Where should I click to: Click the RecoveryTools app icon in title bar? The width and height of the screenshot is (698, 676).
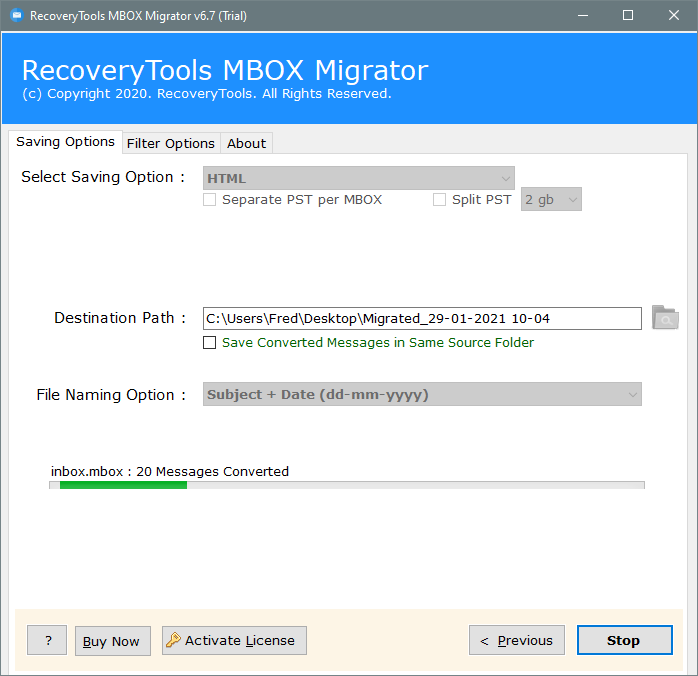(17, 16)
